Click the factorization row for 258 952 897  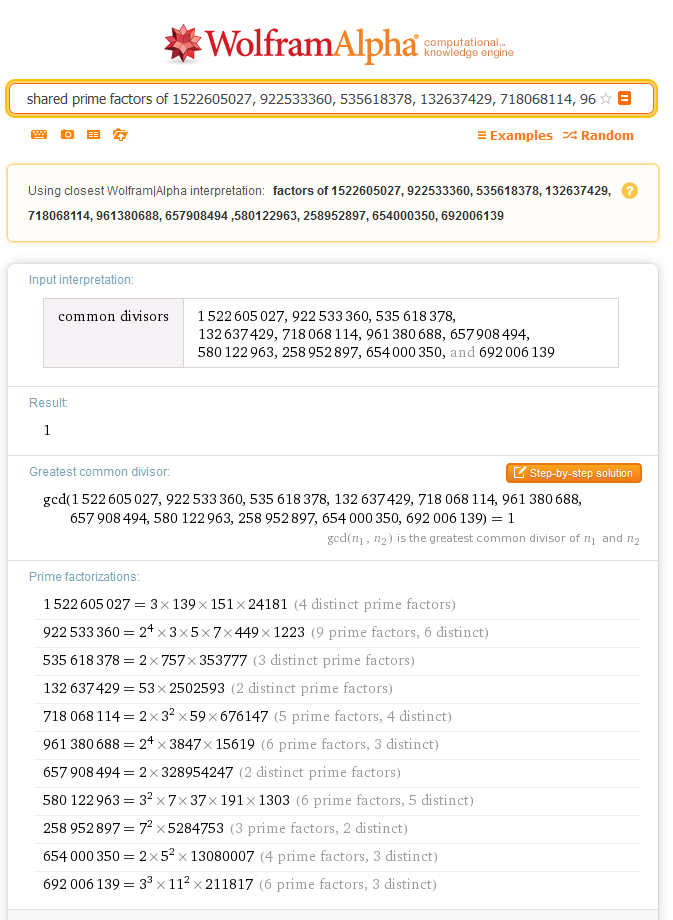(x=337, y=828)
